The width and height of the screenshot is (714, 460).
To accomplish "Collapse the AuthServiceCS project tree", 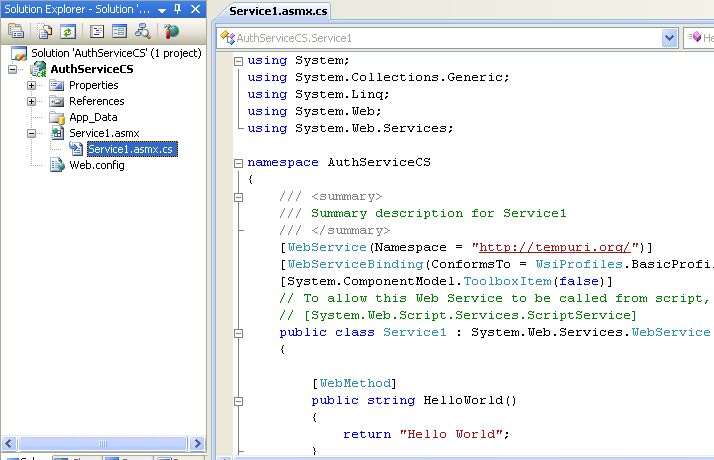I will coord(12,69).
